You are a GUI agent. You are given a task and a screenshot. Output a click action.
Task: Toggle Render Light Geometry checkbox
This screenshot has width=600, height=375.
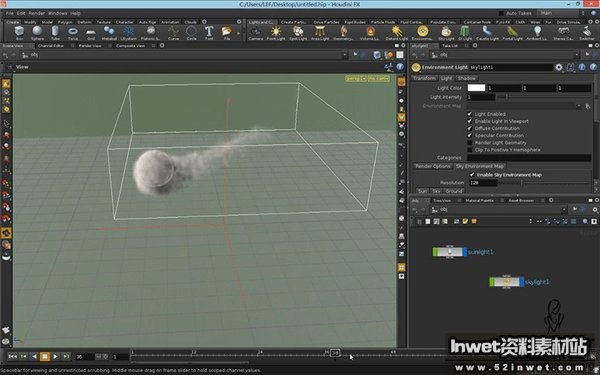click(x=470, y=142)
